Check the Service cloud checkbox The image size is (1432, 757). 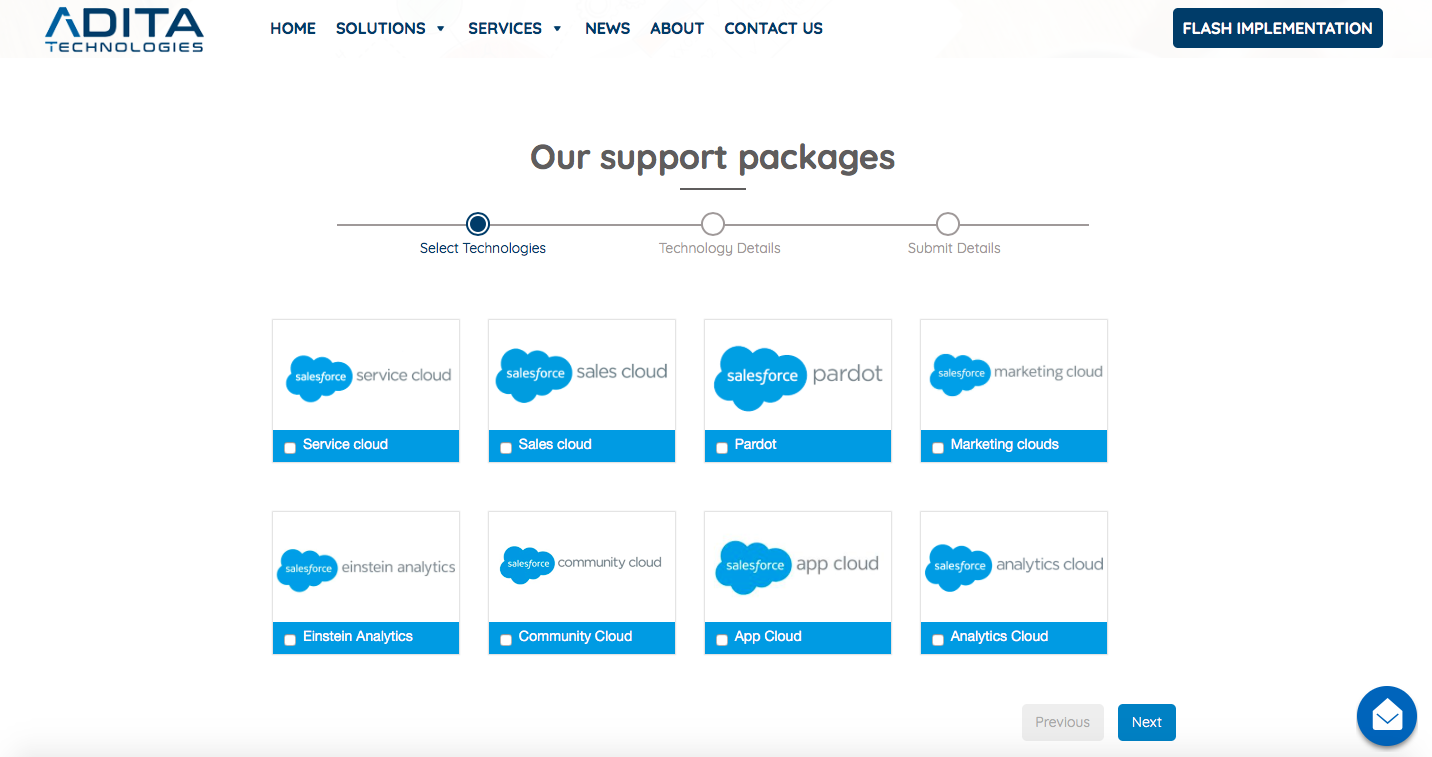point(290,448)
